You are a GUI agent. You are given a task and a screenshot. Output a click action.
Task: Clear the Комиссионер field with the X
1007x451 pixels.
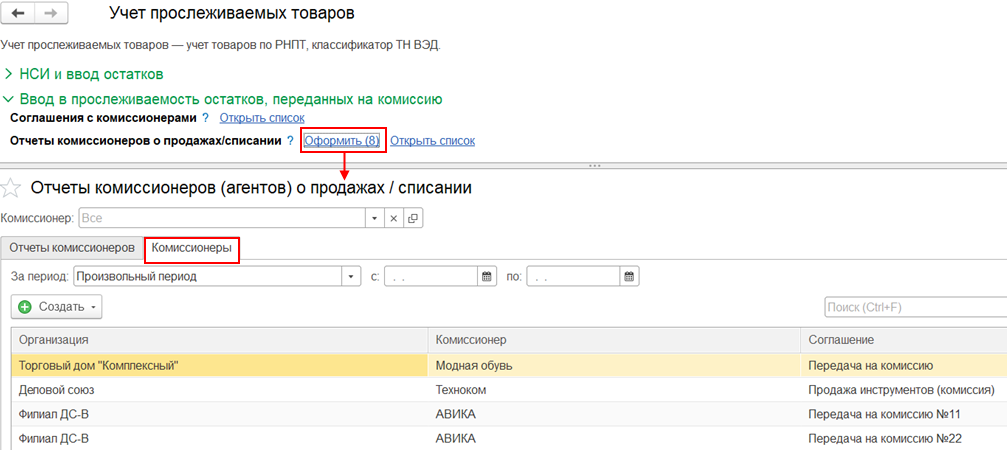[x=393, y=217]
